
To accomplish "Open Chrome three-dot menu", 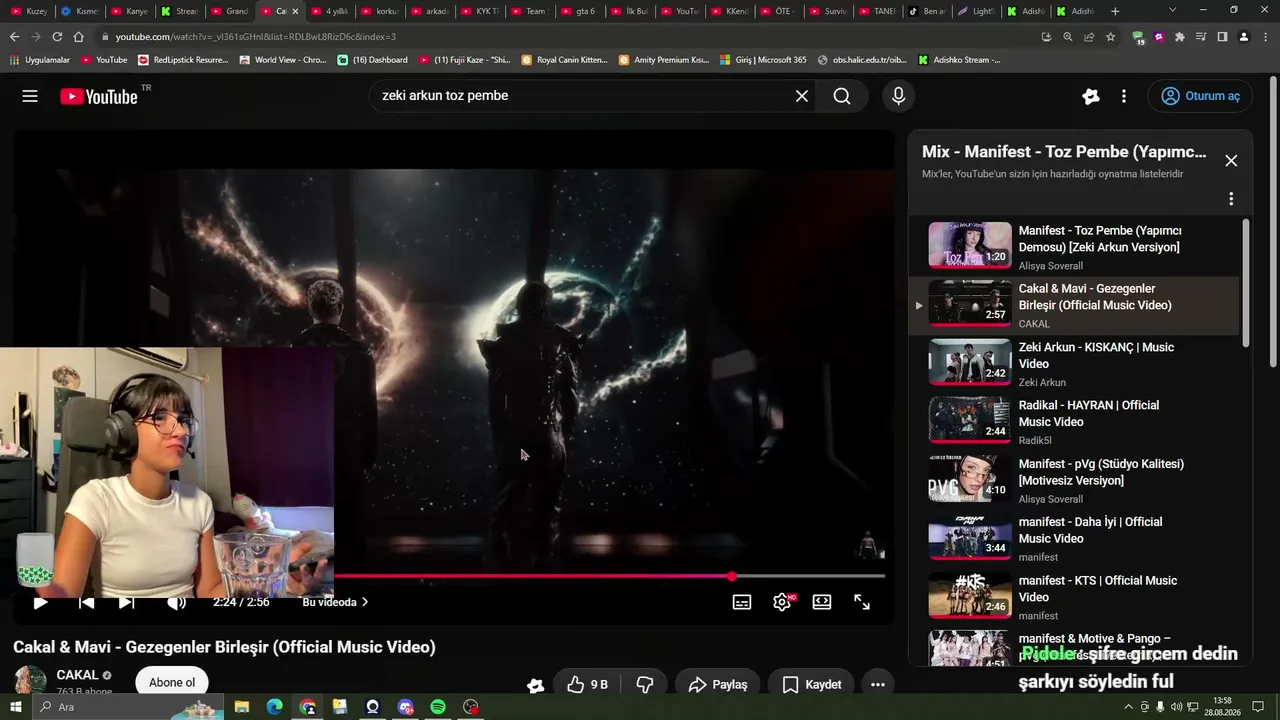I will (1265, 37).
